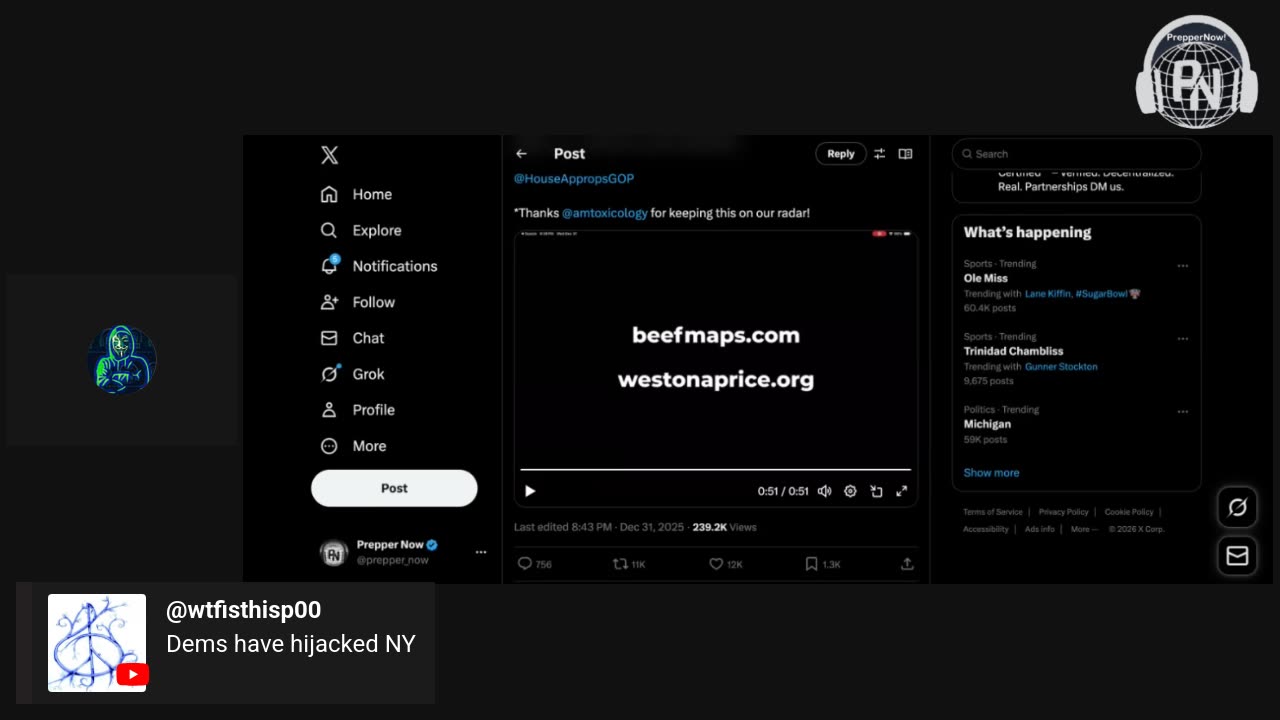Open Grok from the sidebar
This screenshot has height=720, width=1280.
point(352,374)
